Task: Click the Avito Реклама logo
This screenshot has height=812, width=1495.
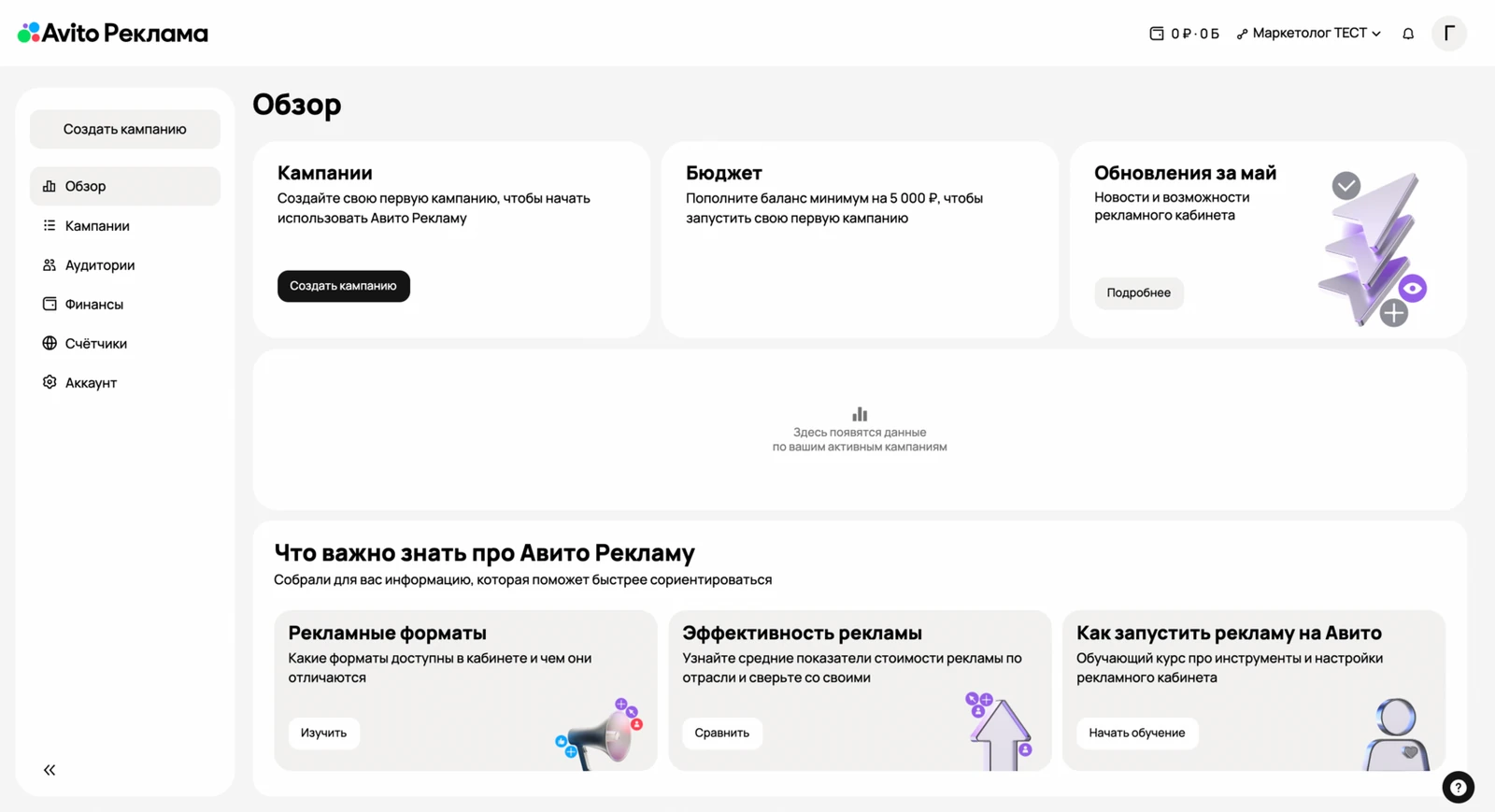Action: (113, 34)
